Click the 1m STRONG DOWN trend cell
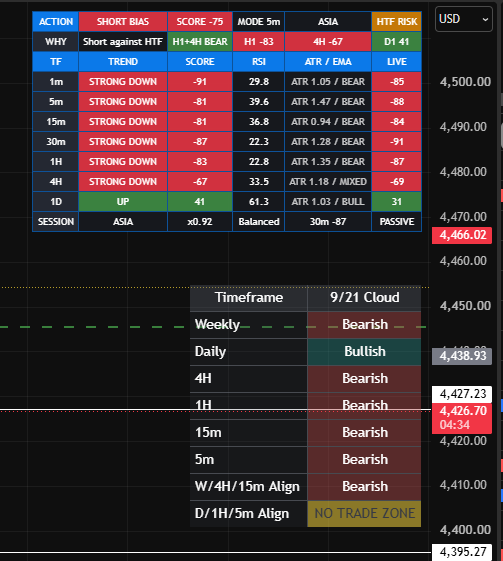The image size is (503, 561). coord(123,82)
